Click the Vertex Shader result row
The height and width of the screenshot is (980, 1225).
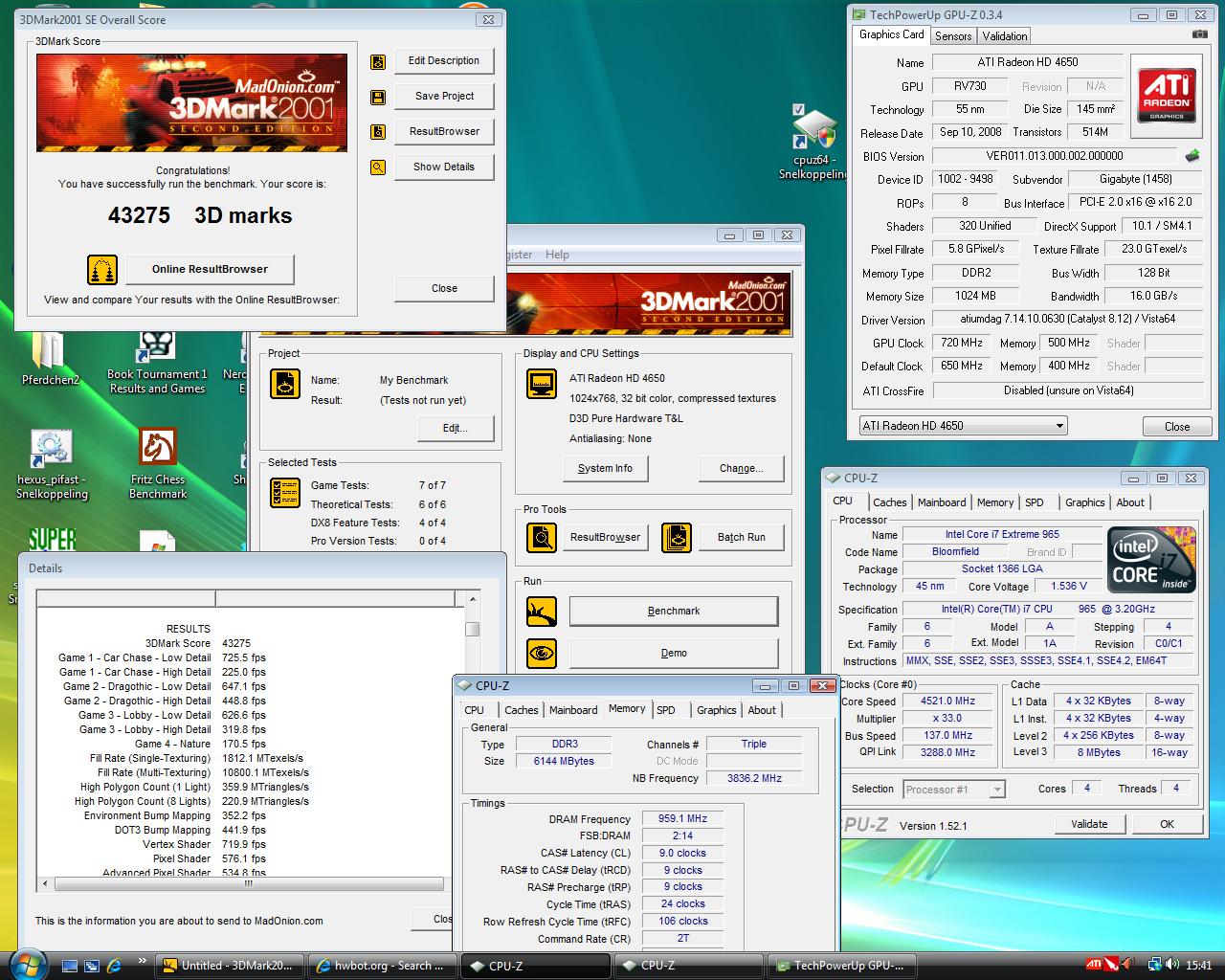(x=204, y=844)
